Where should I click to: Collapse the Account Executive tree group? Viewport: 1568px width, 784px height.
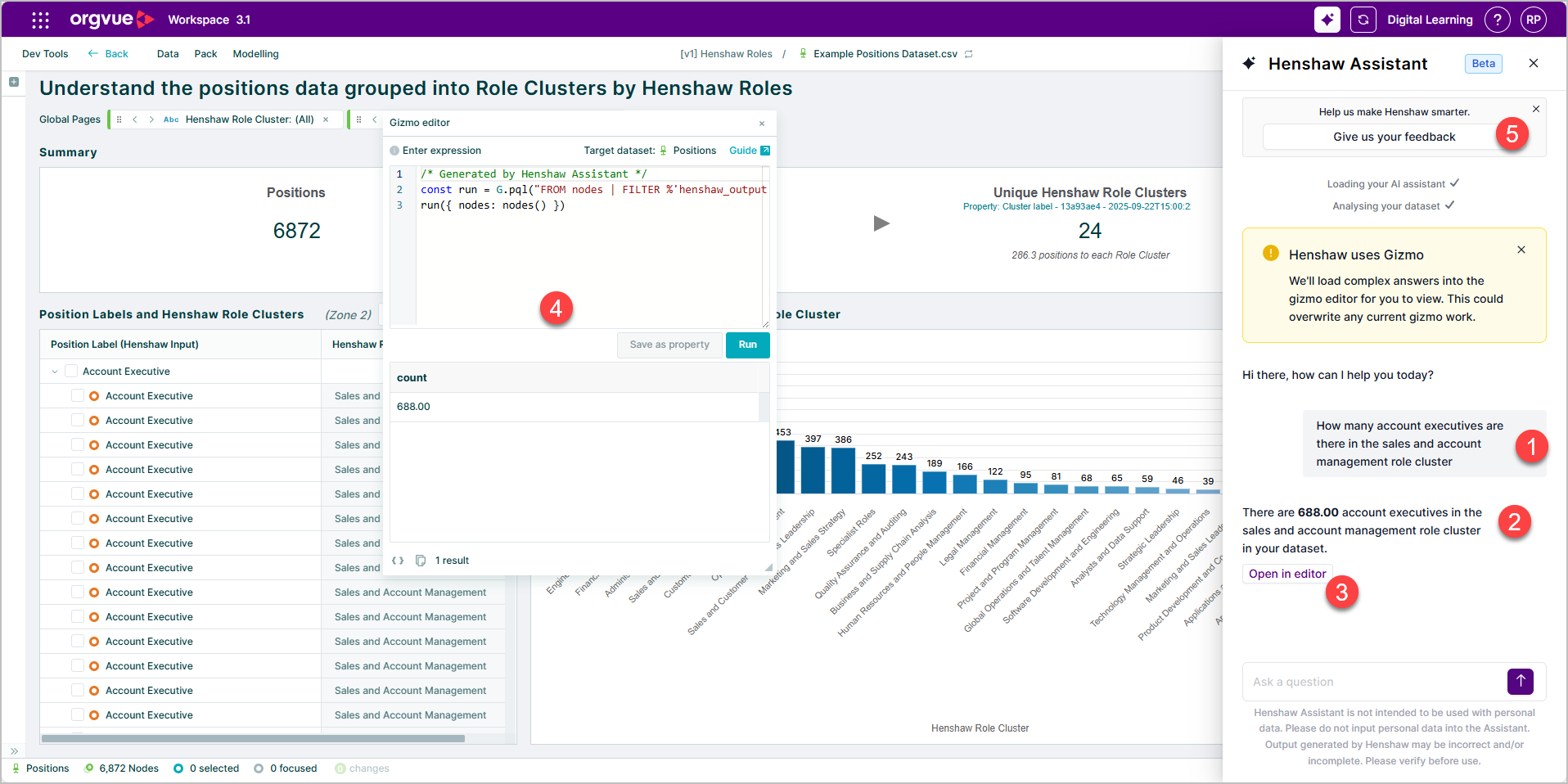(x=55, y=372)
